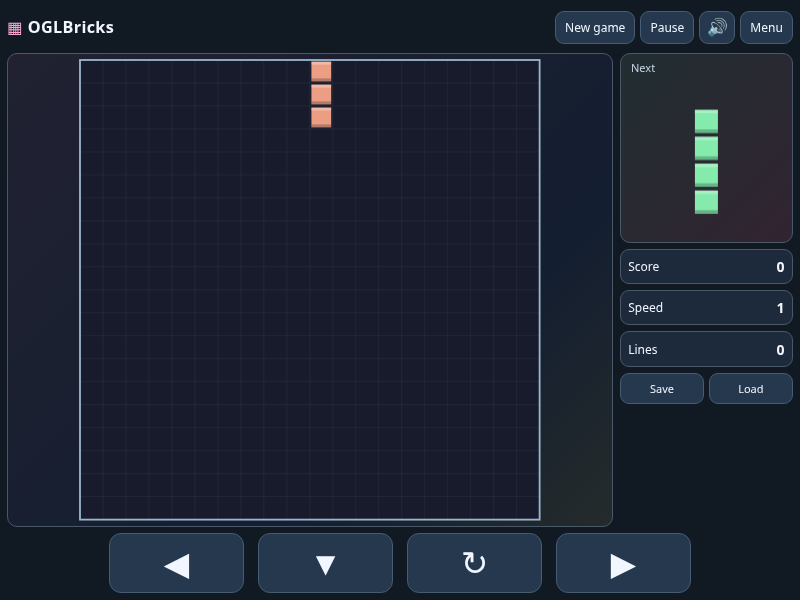Click the Next label
Image resolution: width=800 pixels, height=600 pixels.
click(x=643, y=68)
